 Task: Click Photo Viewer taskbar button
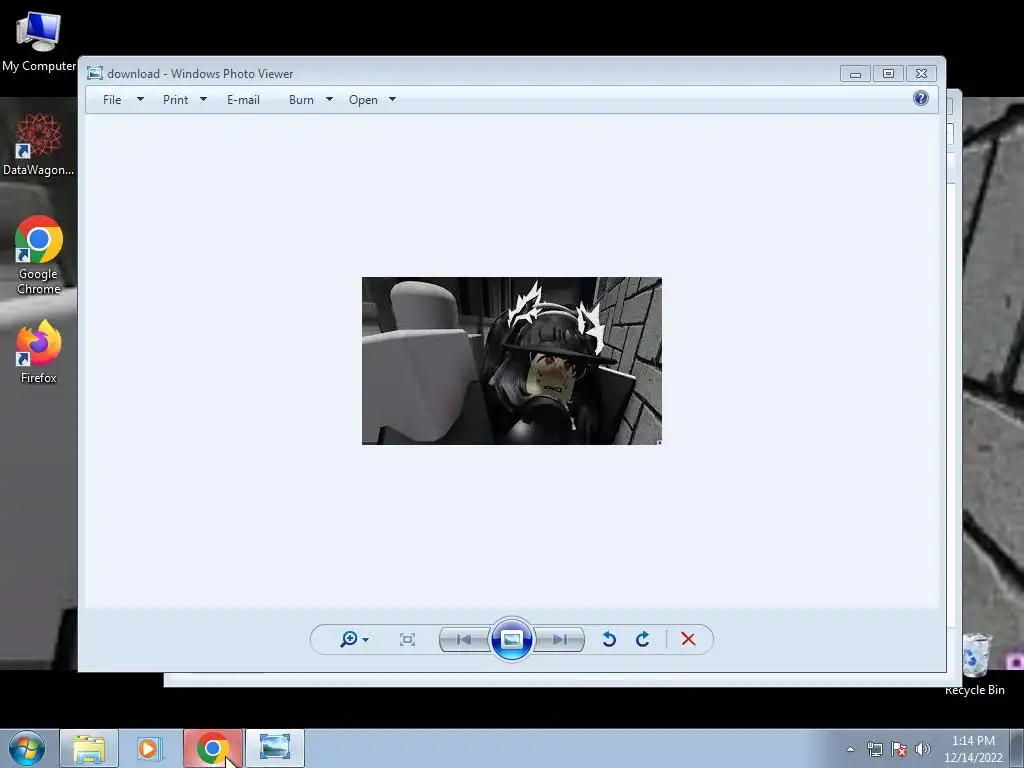(x=275, y=748)
